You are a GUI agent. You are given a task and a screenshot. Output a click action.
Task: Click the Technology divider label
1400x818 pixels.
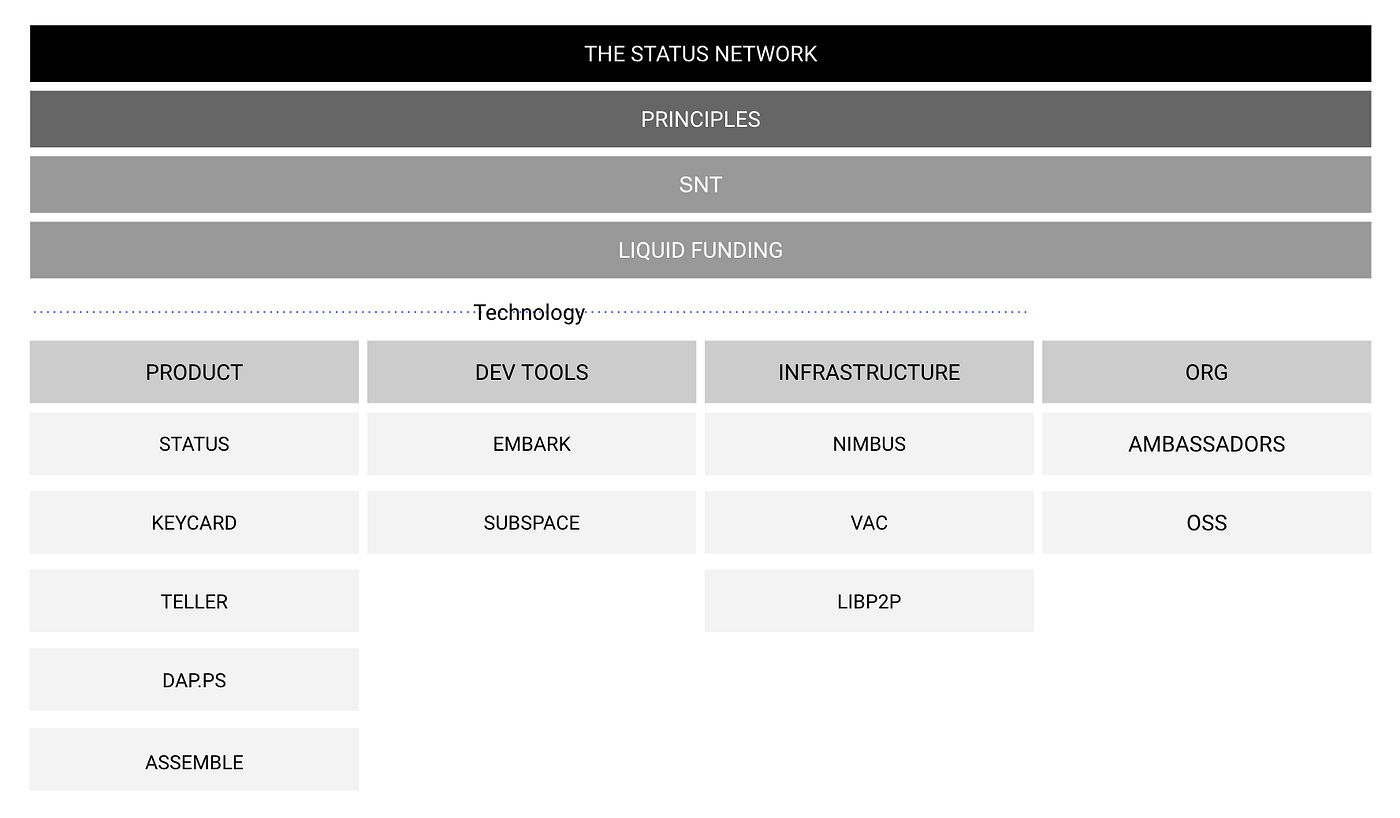(529, 312)
